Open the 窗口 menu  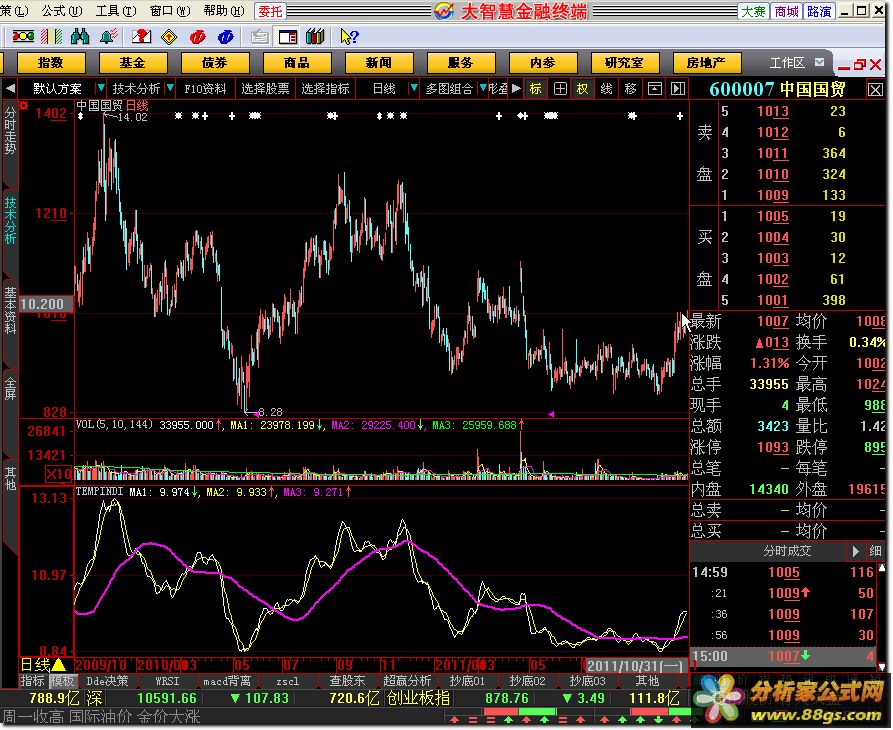(170, 11)
